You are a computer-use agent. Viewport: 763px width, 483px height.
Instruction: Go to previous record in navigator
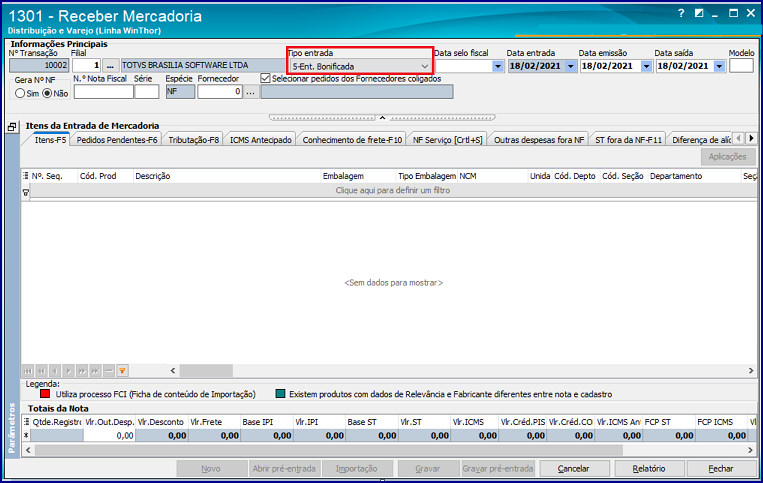55,371
